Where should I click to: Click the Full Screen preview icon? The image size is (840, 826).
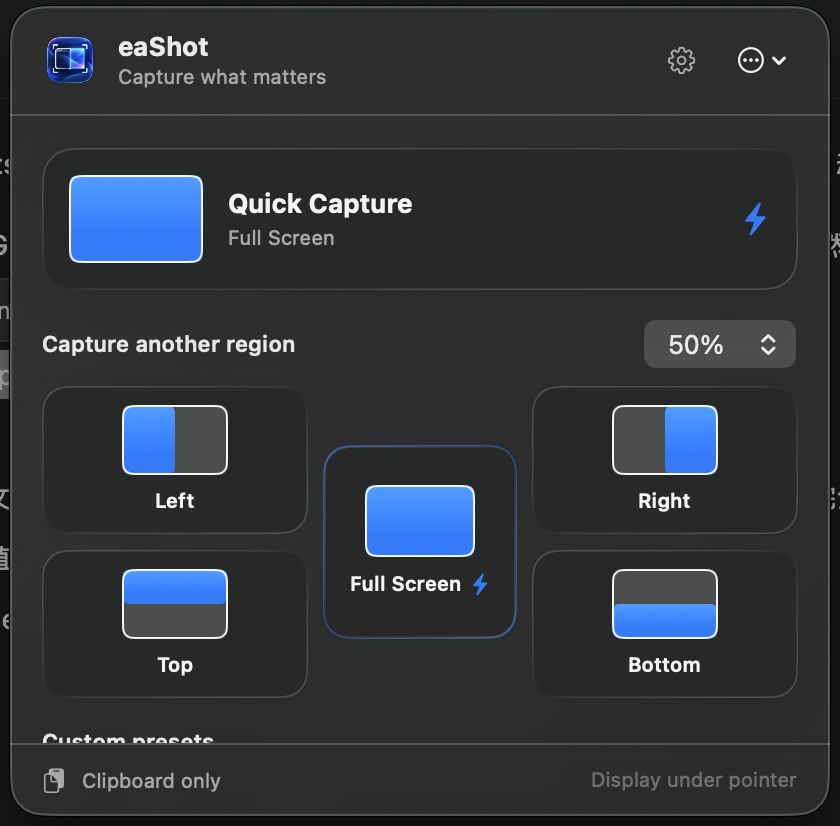[x=419, y=521]
